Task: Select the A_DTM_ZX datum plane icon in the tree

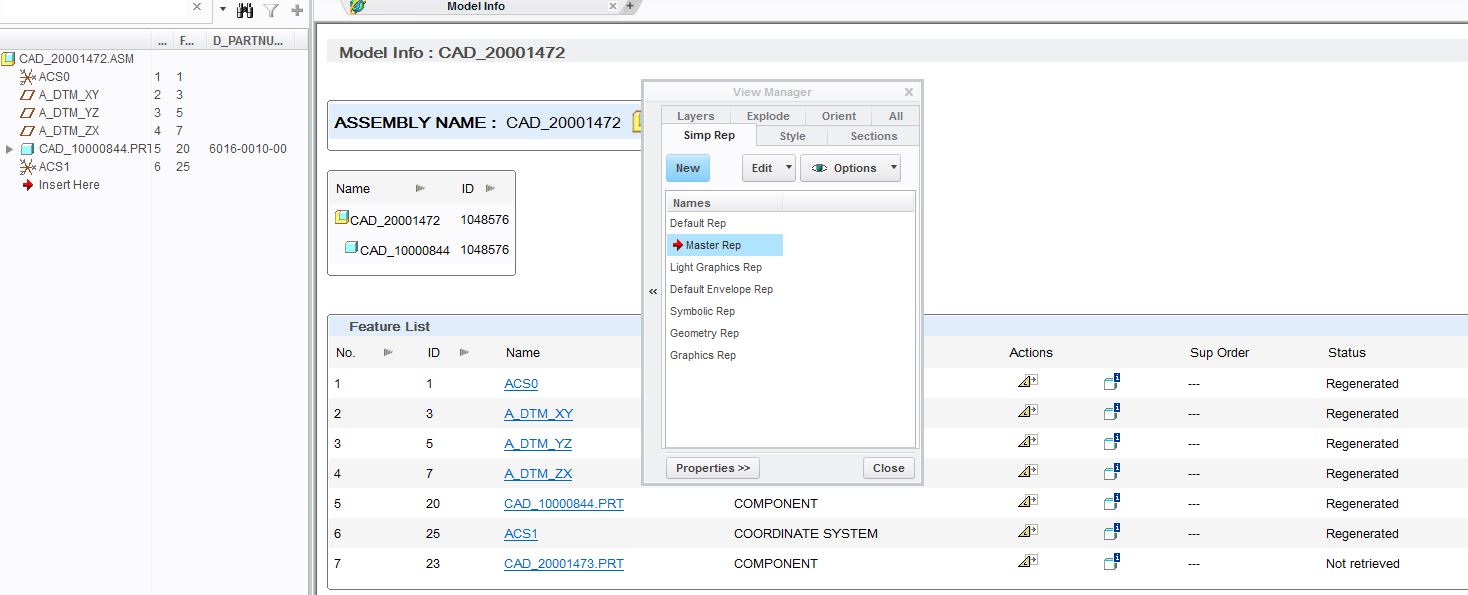Action: tap(28, 131)
